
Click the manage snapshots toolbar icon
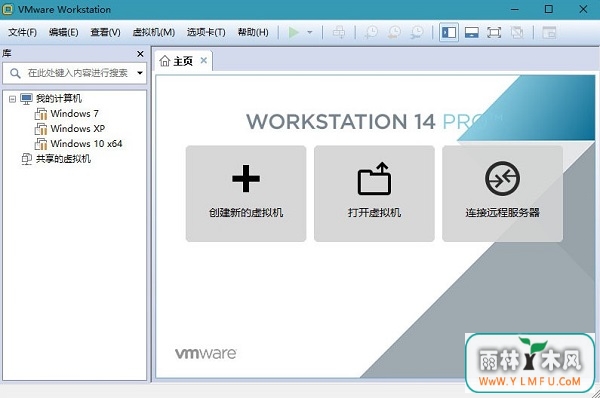pyautogui.click(x=417, y=33)
